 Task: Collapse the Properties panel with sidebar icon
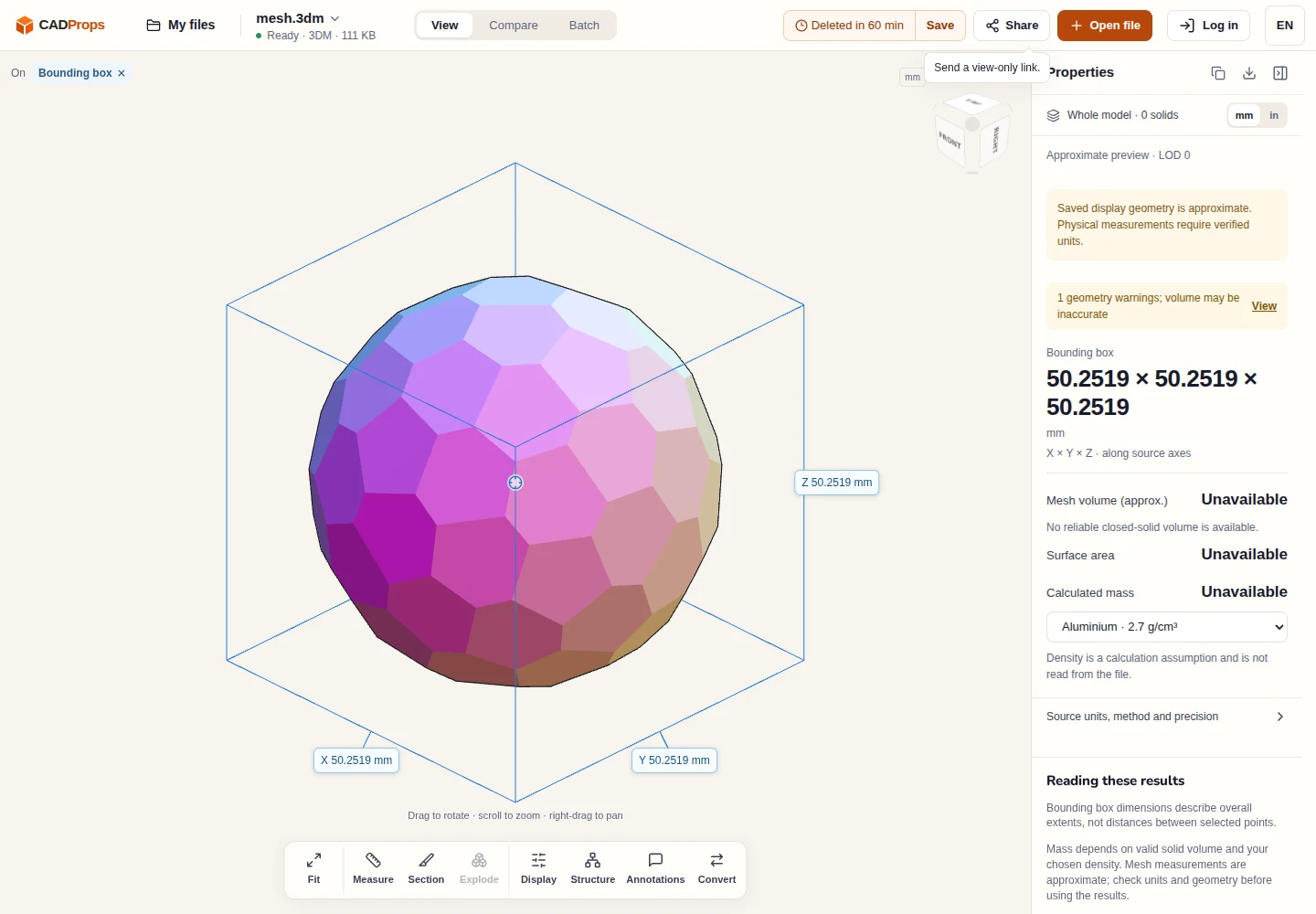(x=1280, y=73)
